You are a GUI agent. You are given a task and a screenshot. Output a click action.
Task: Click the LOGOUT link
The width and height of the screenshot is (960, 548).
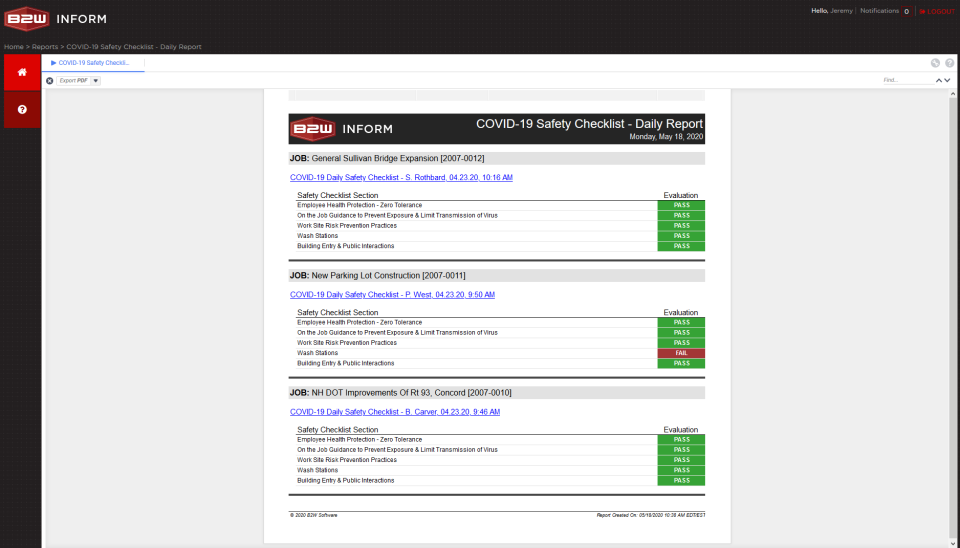[940, 12]
